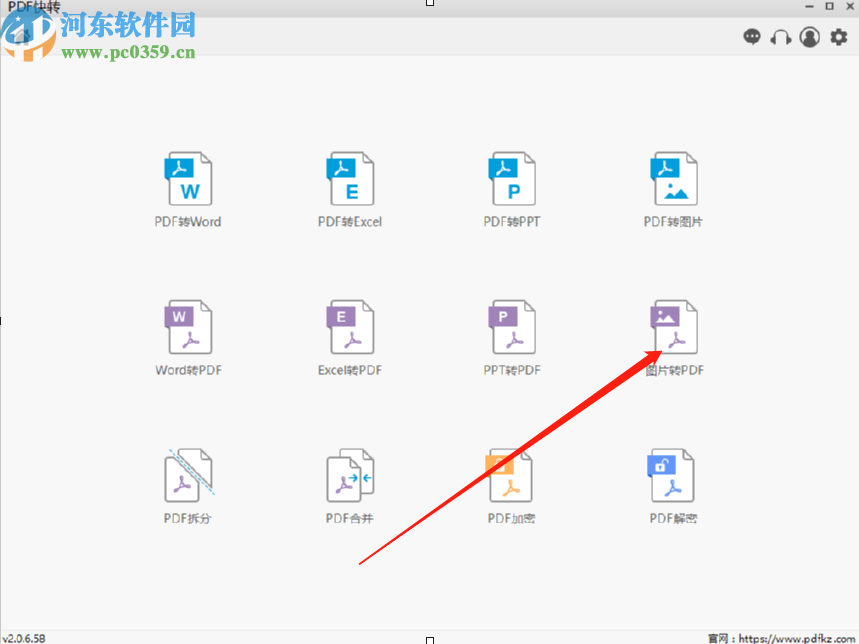859x644 pixels.
Task: Open the Word转PDF converter icon
Action: 188,327
